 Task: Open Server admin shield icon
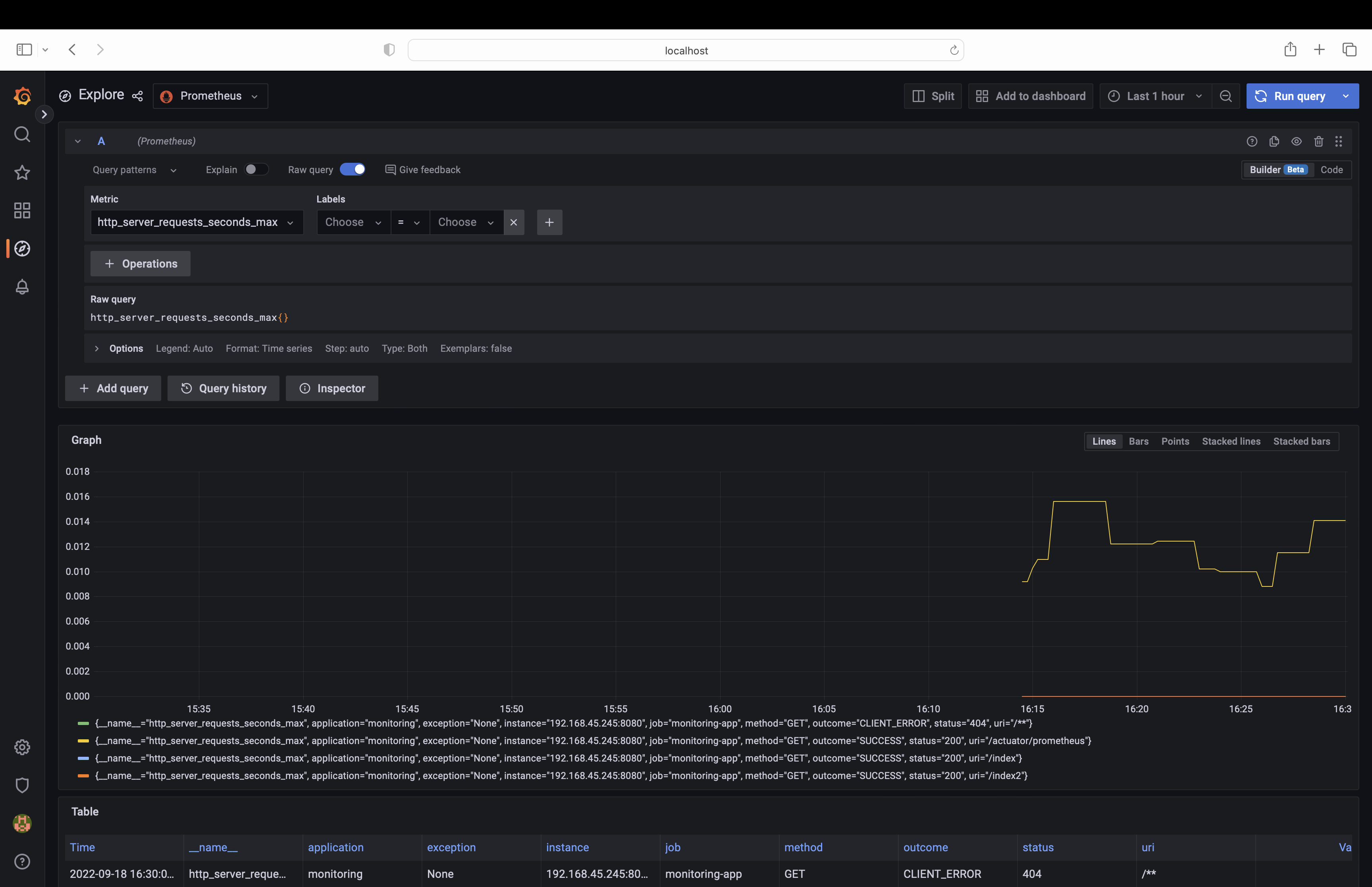pos(22,785)
